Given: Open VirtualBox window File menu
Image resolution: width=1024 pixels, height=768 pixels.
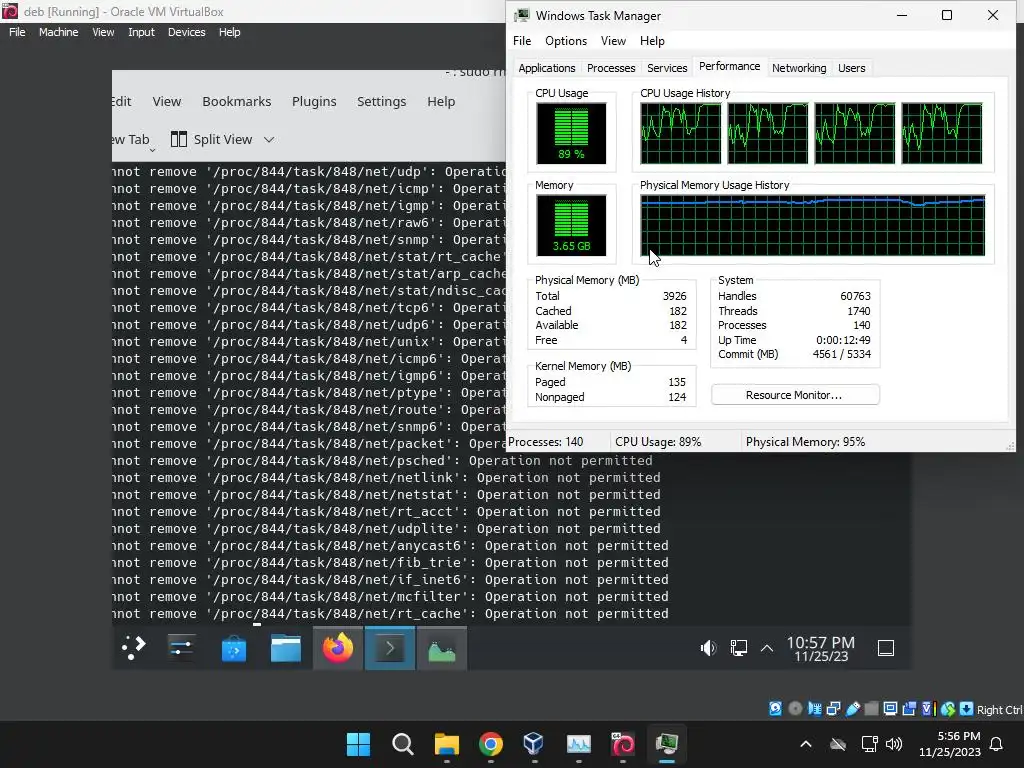Looking at the screenshot, I should coord(17,32).
